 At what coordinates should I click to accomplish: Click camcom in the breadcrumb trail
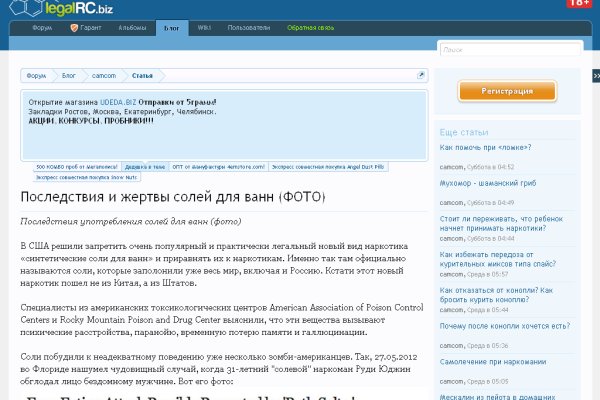[103, 75]
